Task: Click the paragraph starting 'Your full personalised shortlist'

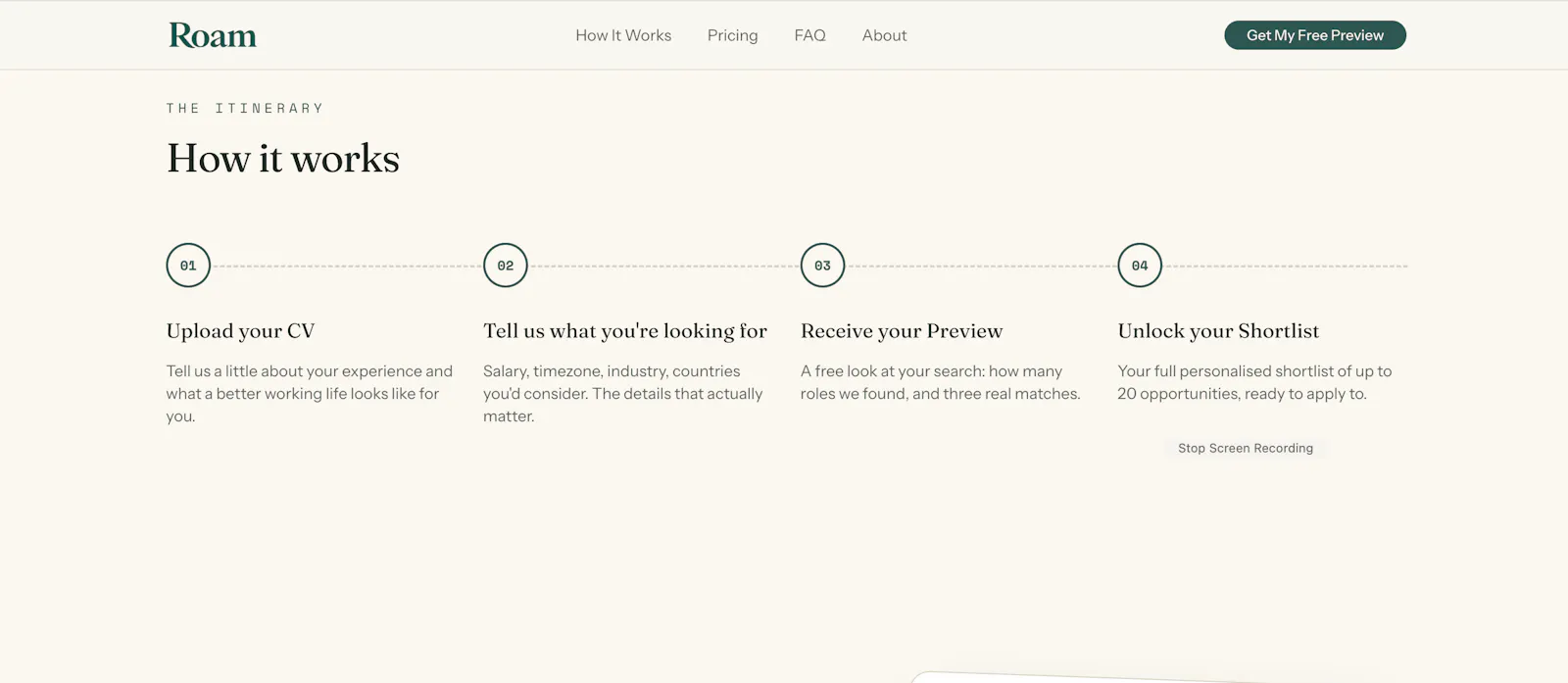Action: pos(1254,382)
